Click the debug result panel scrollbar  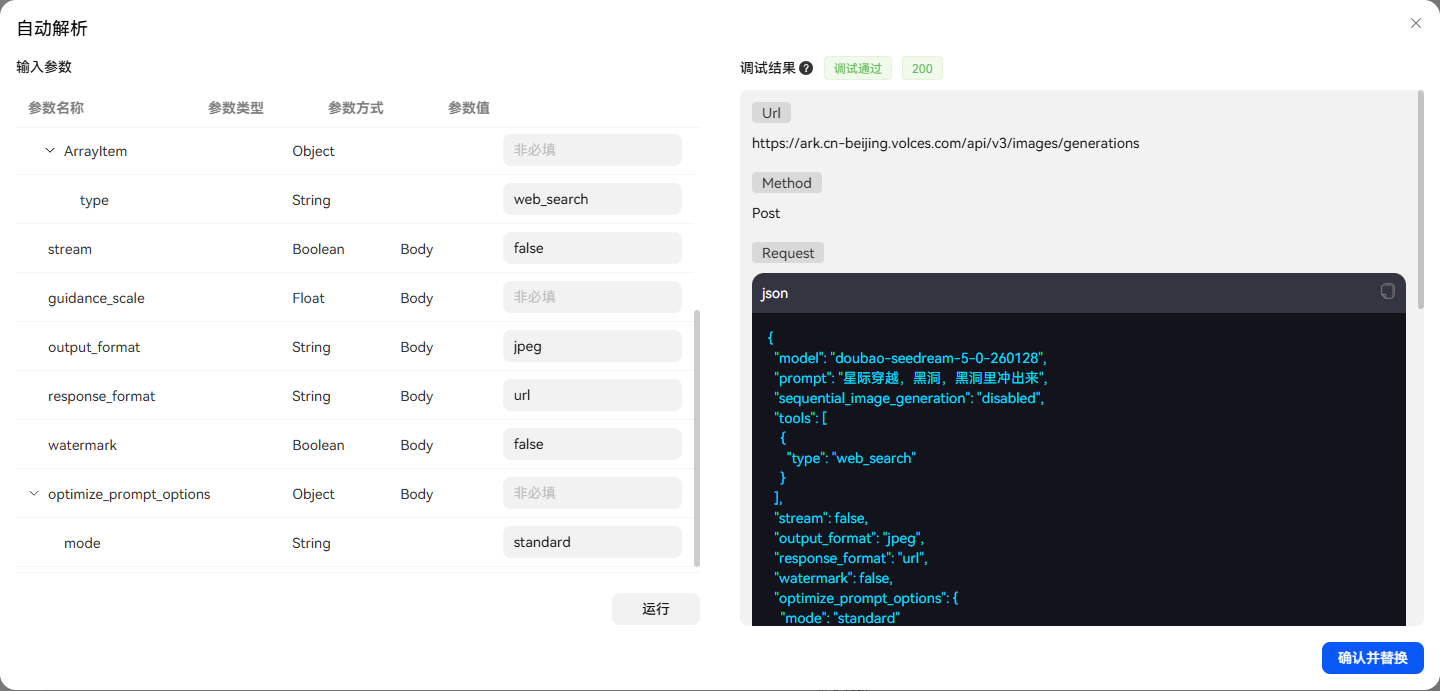pos(1421,200)
